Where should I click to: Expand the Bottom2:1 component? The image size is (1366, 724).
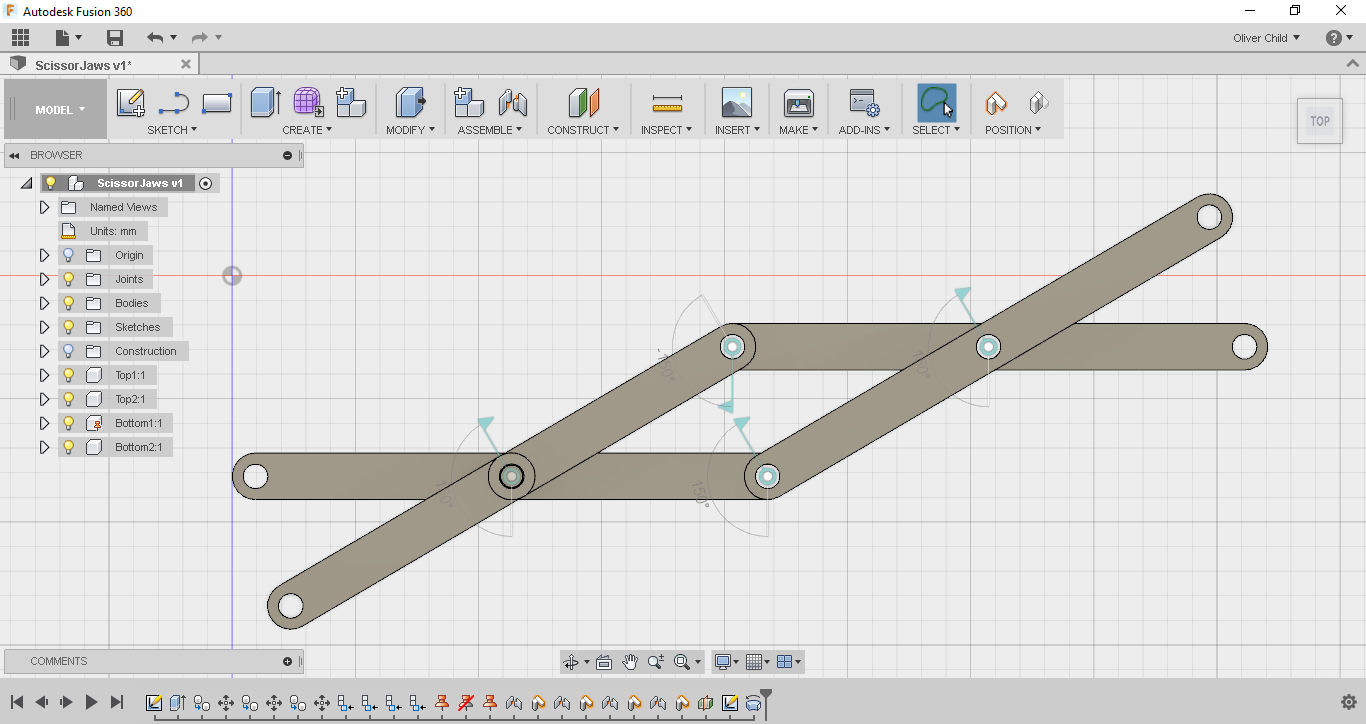click(44, 447)
